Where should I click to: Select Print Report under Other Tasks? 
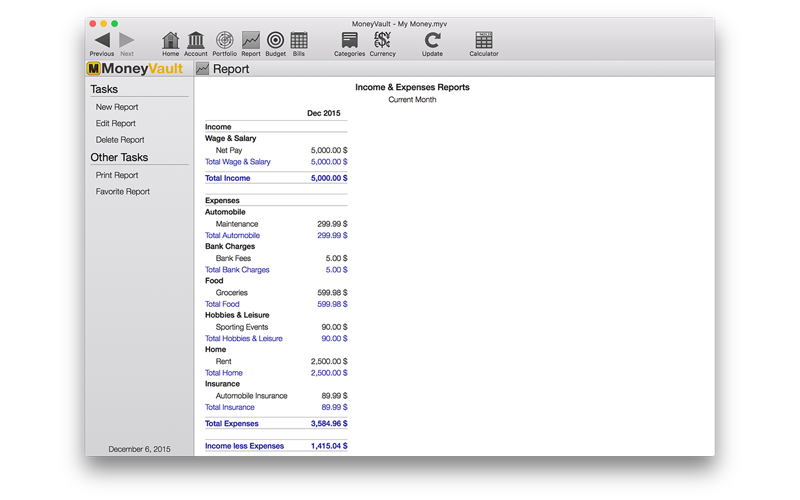[117, 175]
